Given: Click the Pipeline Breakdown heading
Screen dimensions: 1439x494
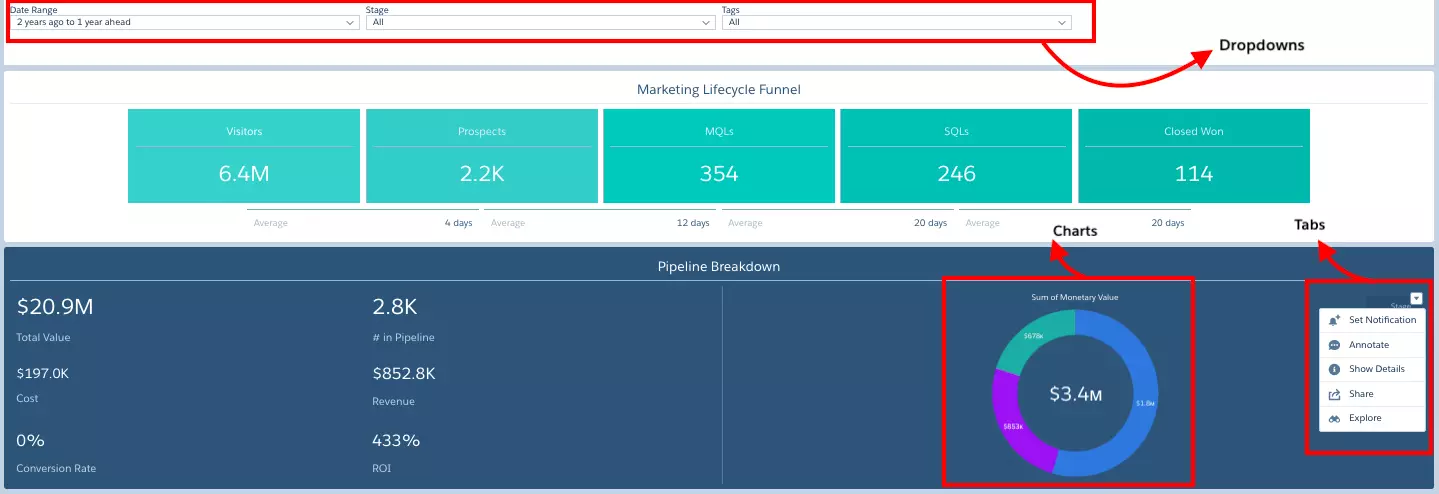Looking at the screenshot, I should (x=719, y=267).
